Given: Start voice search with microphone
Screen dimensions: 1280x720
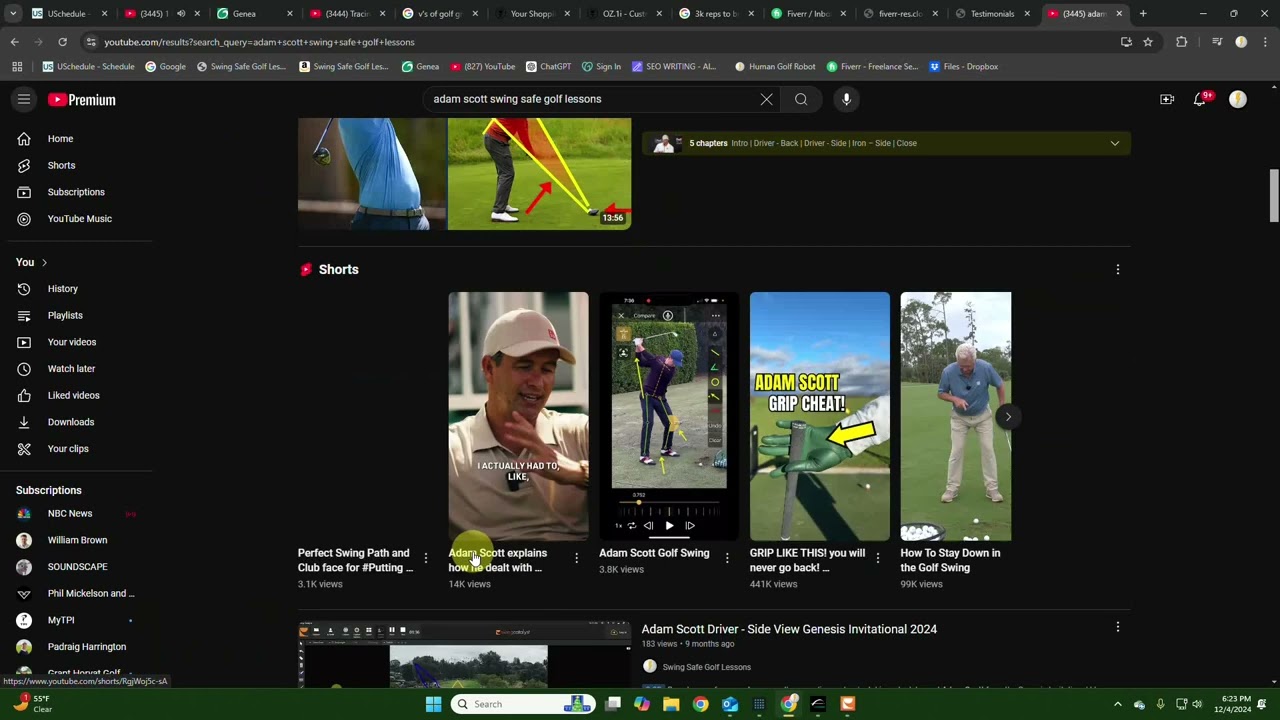Looking at the screenshot, I should (x=846, y=99).
